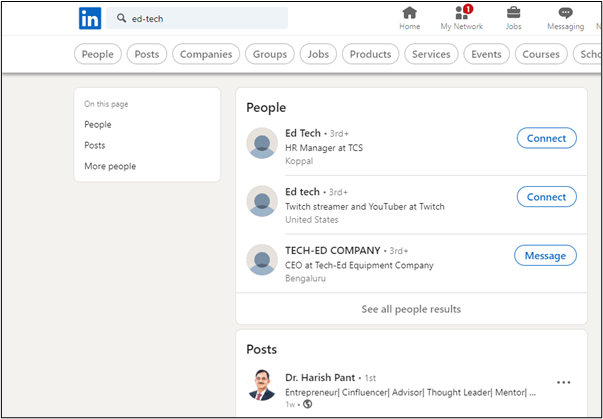The image size is (603, 419).
Task: Filter results by Products
Action: pyautogui.click(x=370, y=54)
